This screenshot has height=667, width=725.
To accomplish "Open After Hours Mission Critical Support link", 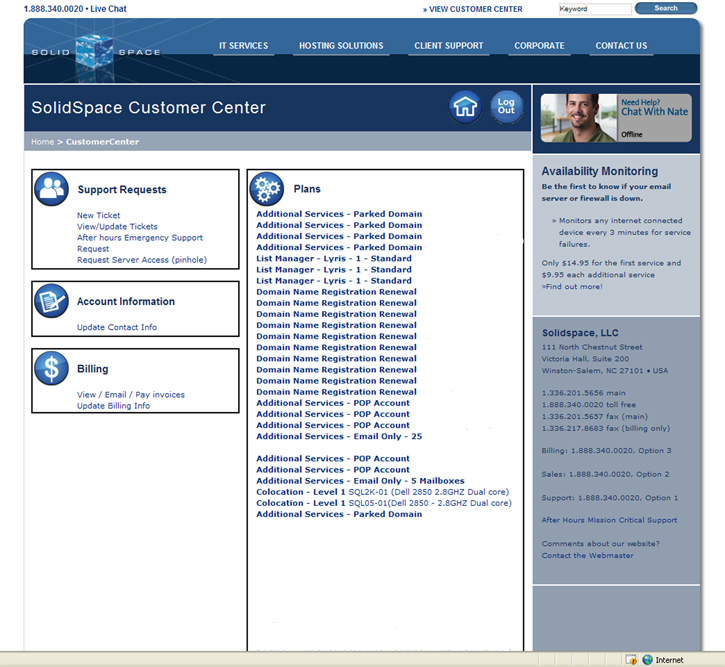I will 609,520.
